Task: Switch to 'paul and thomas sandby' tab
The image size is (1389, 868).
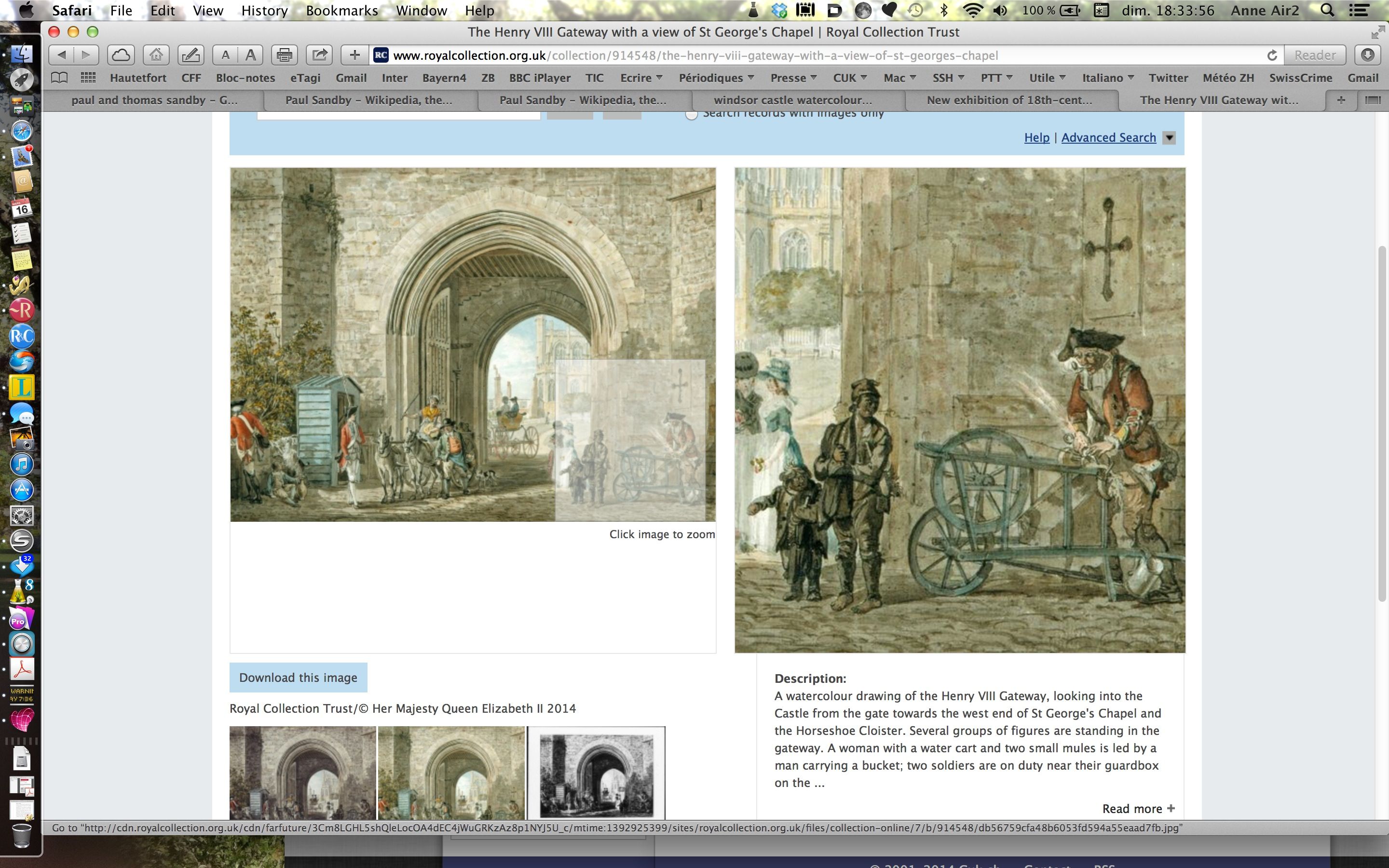Action: click(154, 100)
